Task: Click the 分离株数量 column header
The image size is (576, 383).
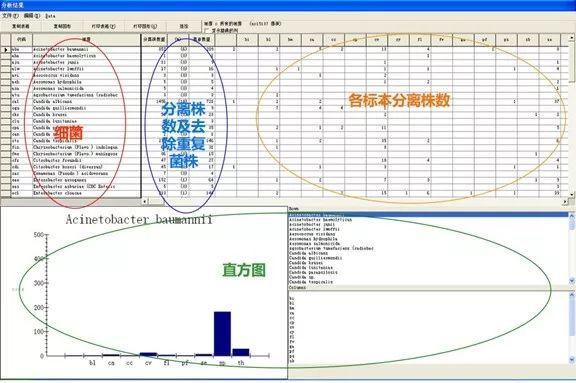Action: [154, 39]
